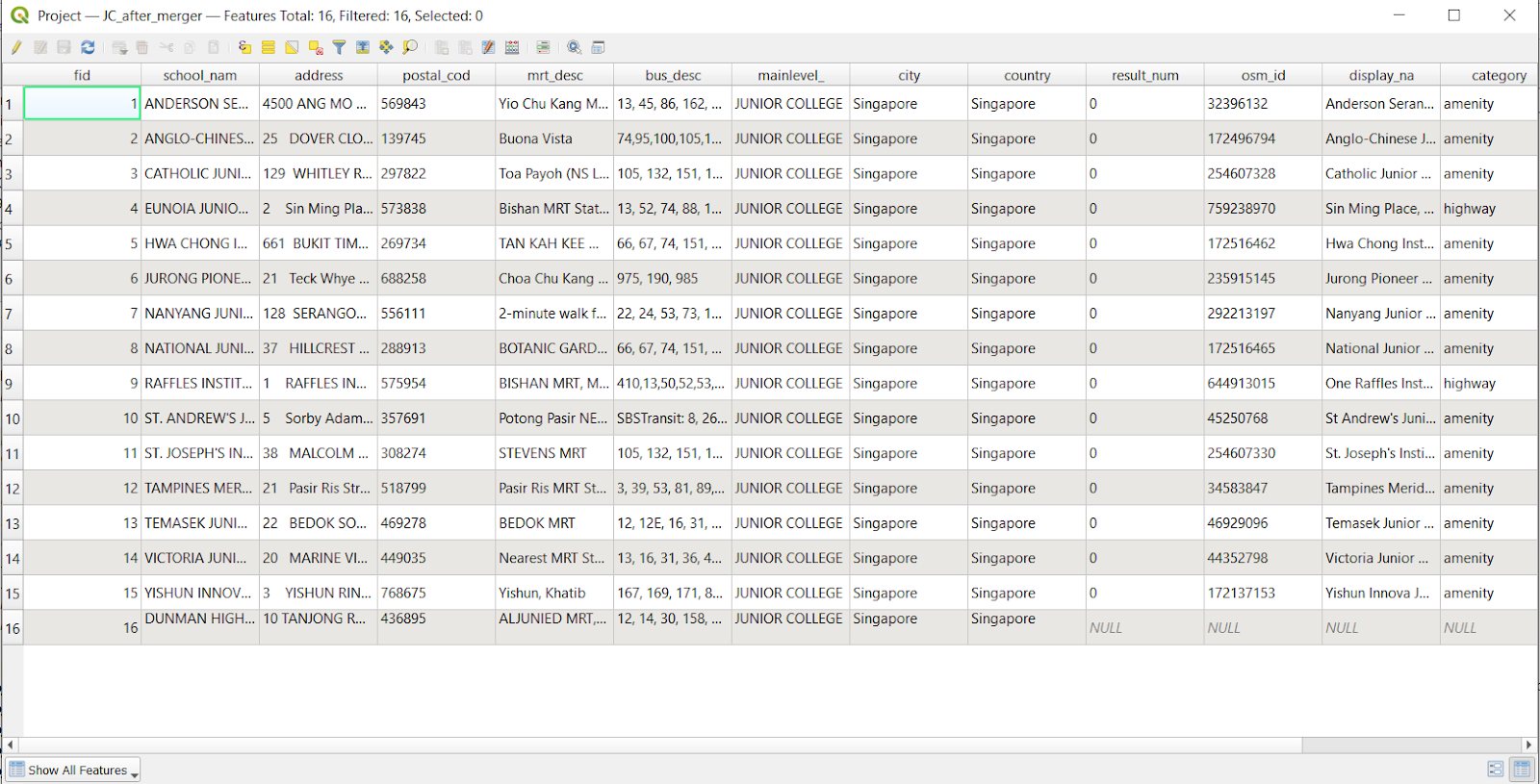Zoom map to selected rows (magnifier icon)

point(410,47)
